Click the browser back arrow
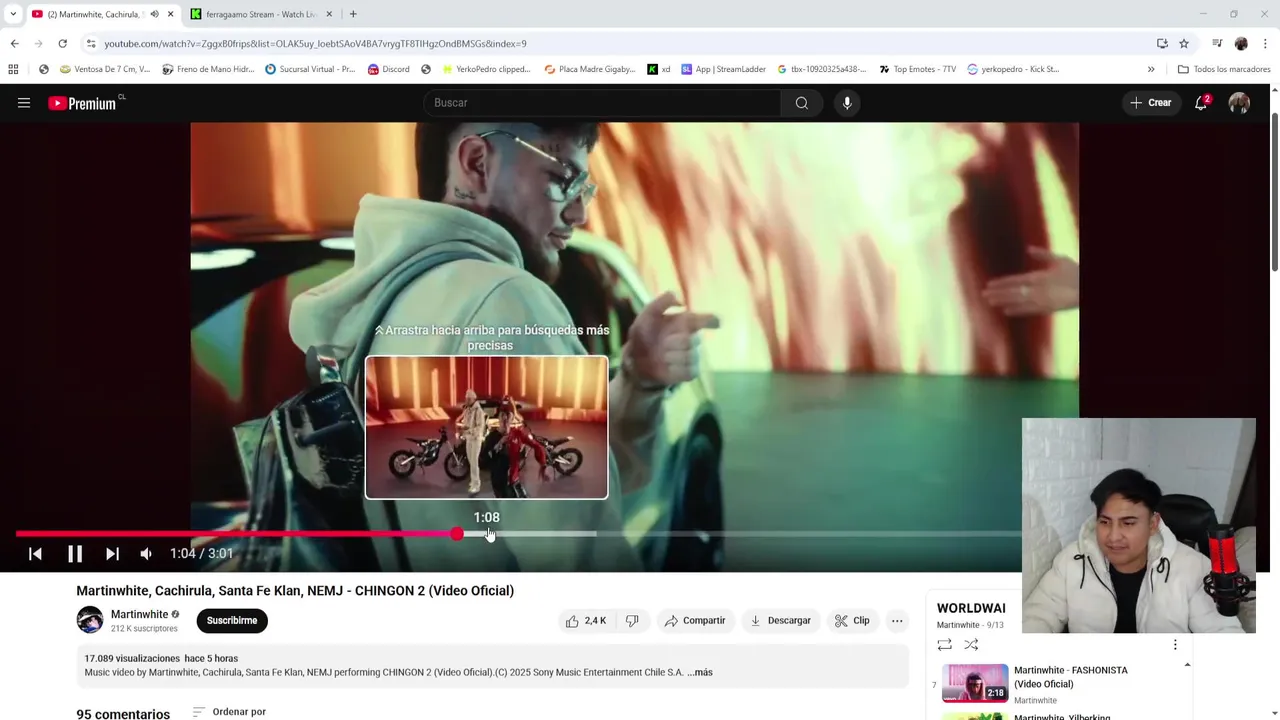This screenshot has height=720, width=1280. click(14, 43)
